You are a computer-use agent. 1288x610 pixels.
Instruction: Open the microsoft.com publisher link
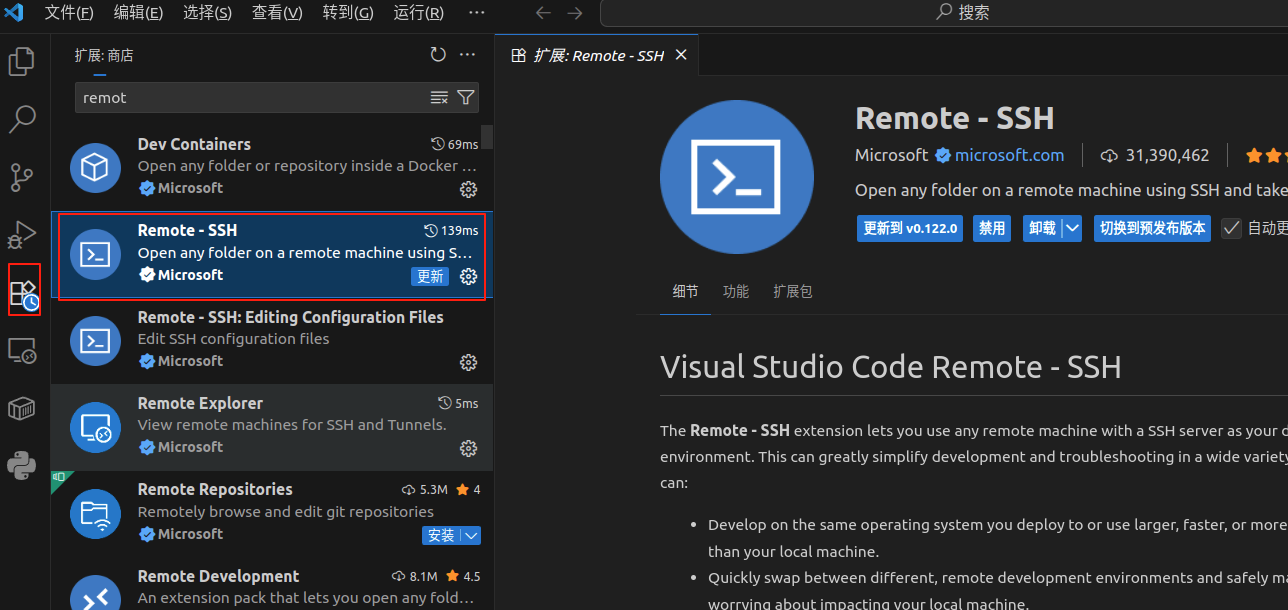[x=1009, y=155]
